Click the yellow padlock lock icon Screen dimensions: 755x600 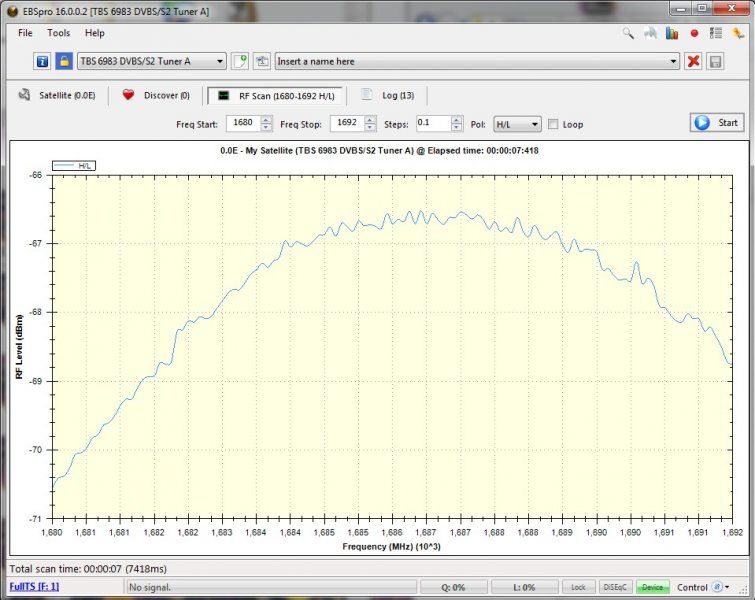[63, 61]
